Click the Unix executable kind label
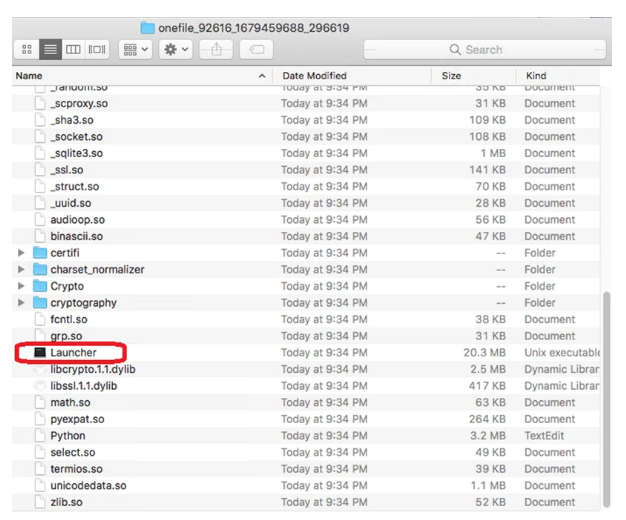Image resolution: width=626 pixels, height=520 pixels. coord(562,353)
